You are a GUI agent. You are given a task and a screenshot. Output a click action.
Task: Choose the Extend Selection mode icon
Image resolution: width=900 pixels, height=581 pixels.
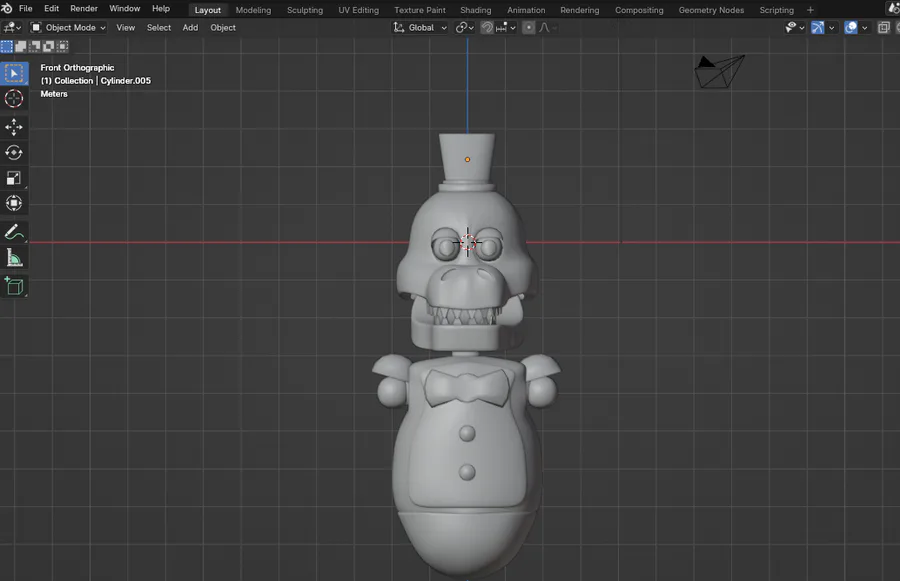click(x=21, y=47)
